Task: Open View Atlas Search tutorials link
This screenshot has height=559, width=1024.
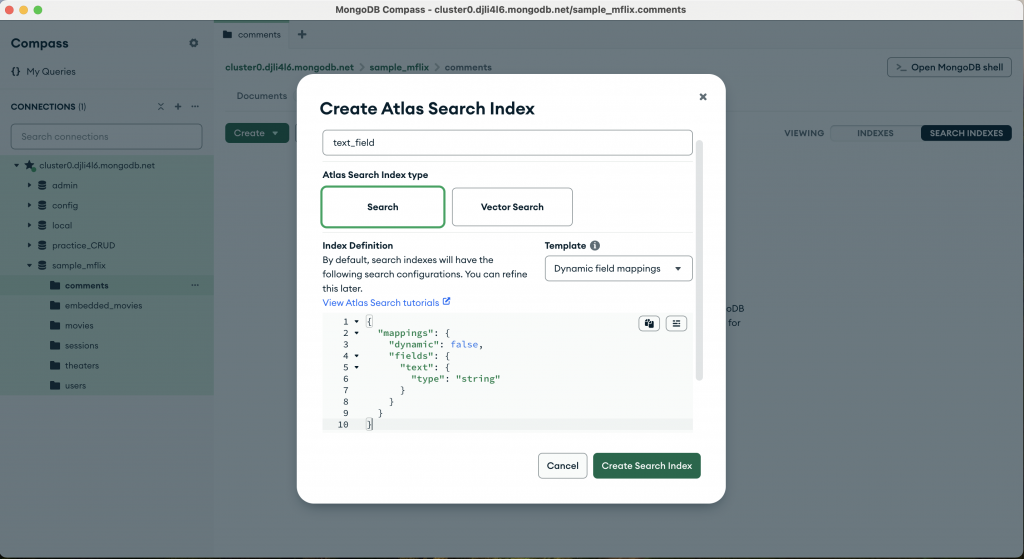Action: click(381, 302)
